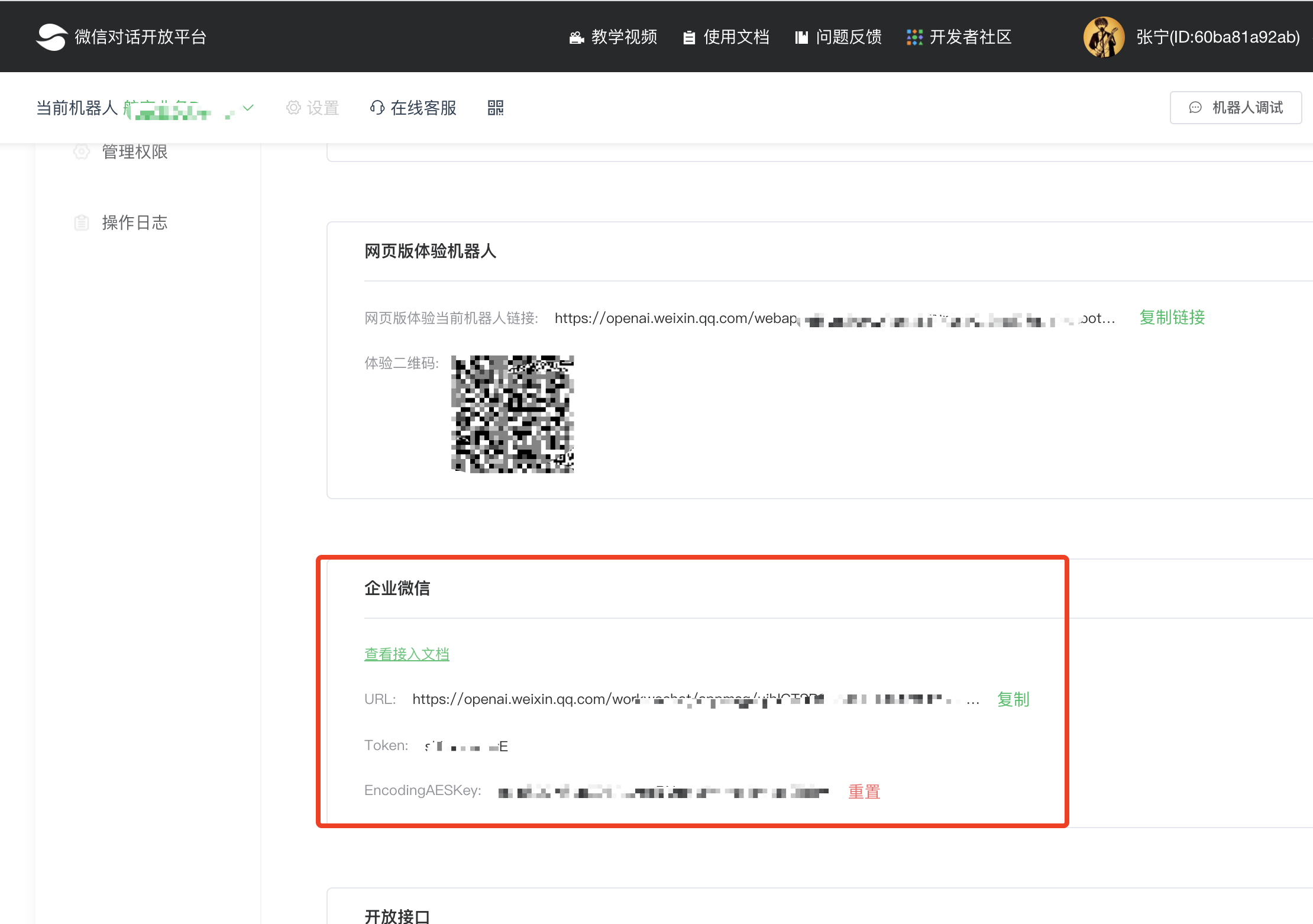This screenshot has width=1313, height=924.
Task: Open 管理权限 in the sidebar
Action: coord(134,152)
